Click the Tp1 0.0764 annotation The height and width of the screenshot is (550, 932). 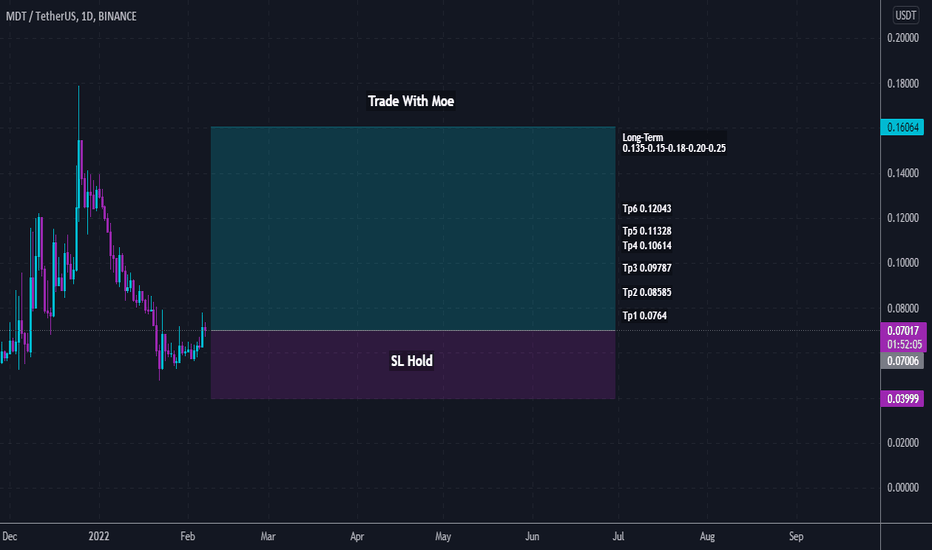click(x=644, y=316)
